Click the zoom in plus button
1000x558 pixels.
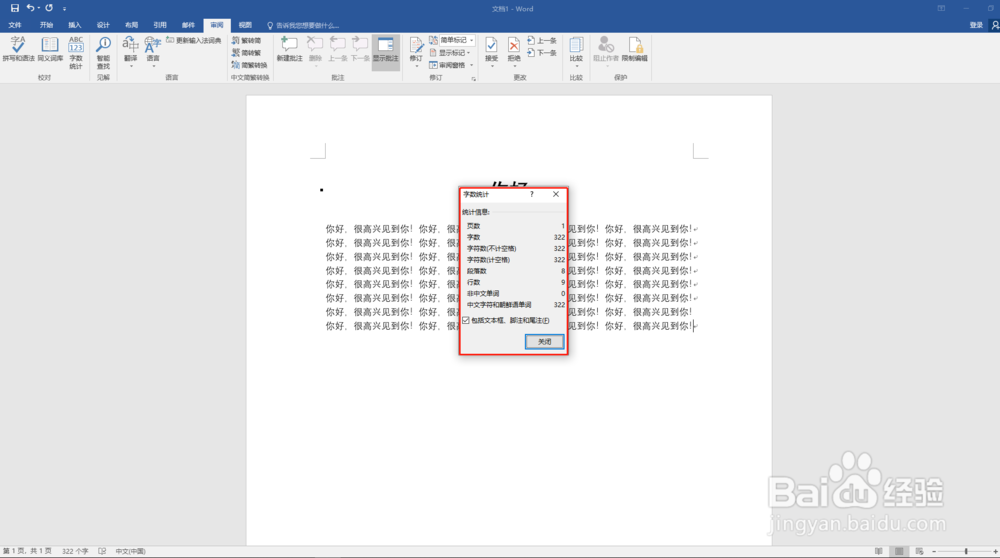996,551
